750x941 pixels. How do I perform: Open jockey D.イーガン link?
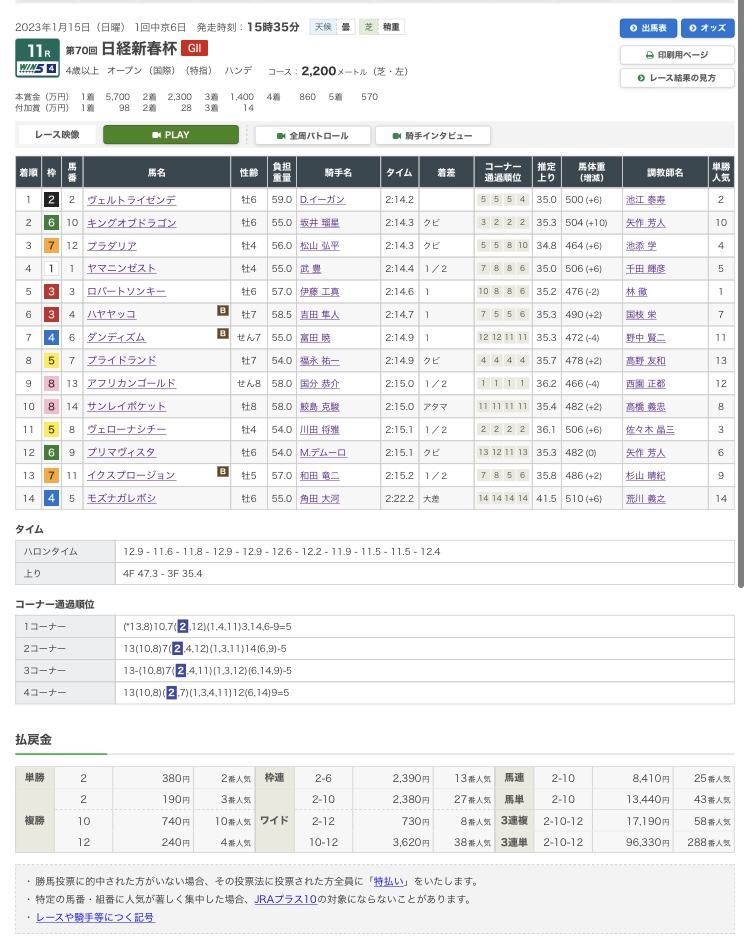coord(322,200)
